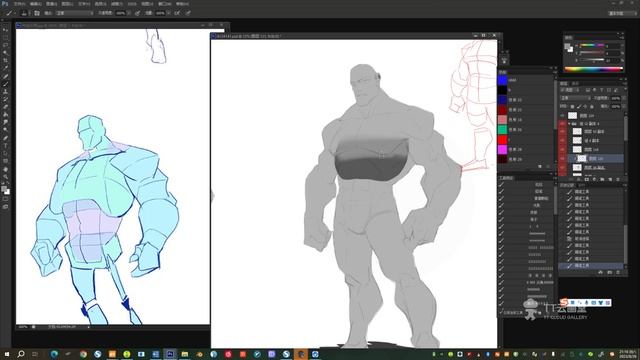Toggle lock transparent pixels icon

click(x=572, y=107)
